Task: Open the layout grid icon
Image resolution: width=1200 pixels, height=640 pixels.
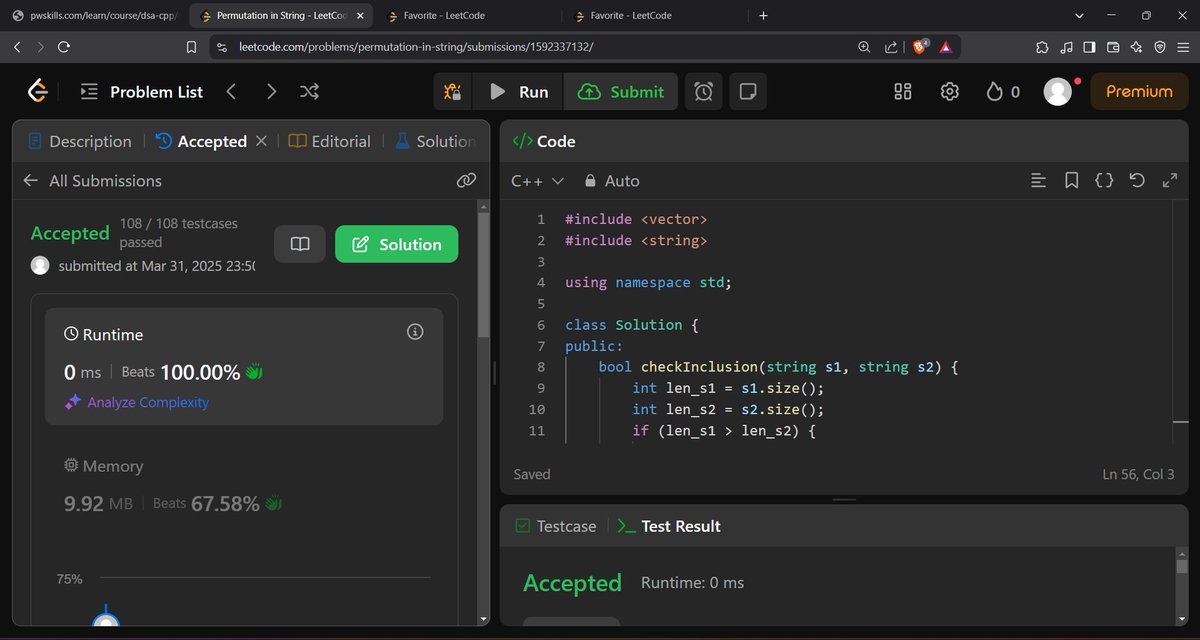Action: click(903, 92)
